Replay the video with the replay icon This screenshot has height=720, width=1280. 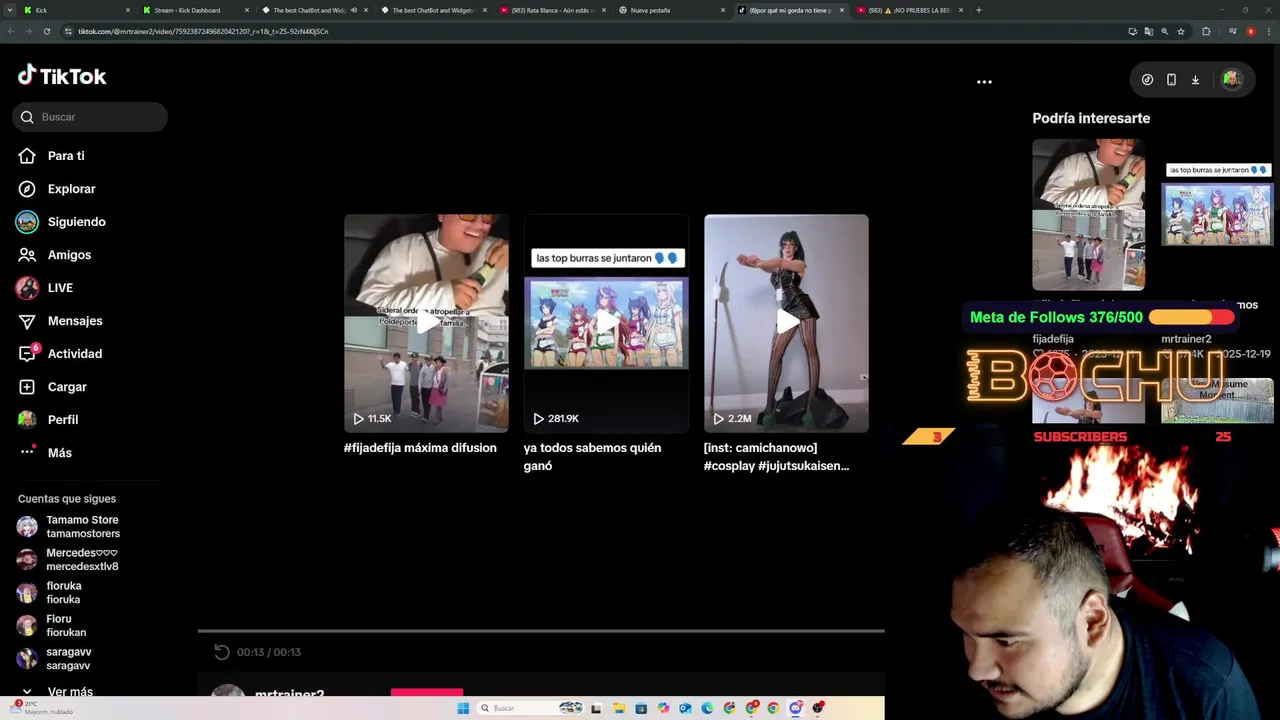tap(222, 652)
